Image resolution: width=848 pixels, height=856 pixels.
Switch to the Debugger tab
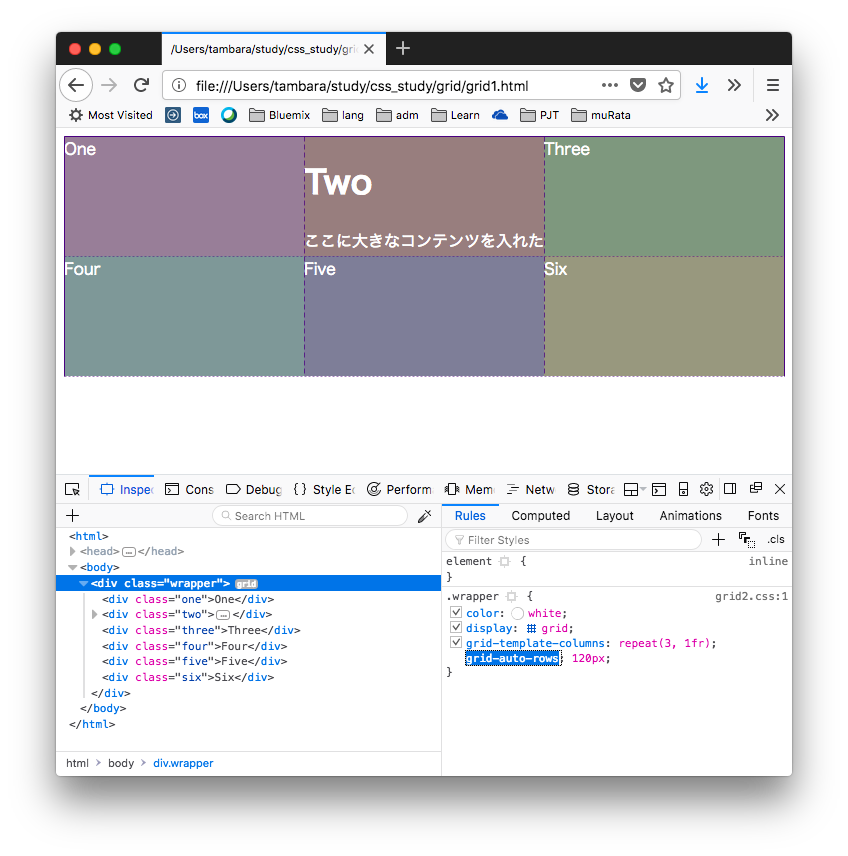[x=254, y=489]
